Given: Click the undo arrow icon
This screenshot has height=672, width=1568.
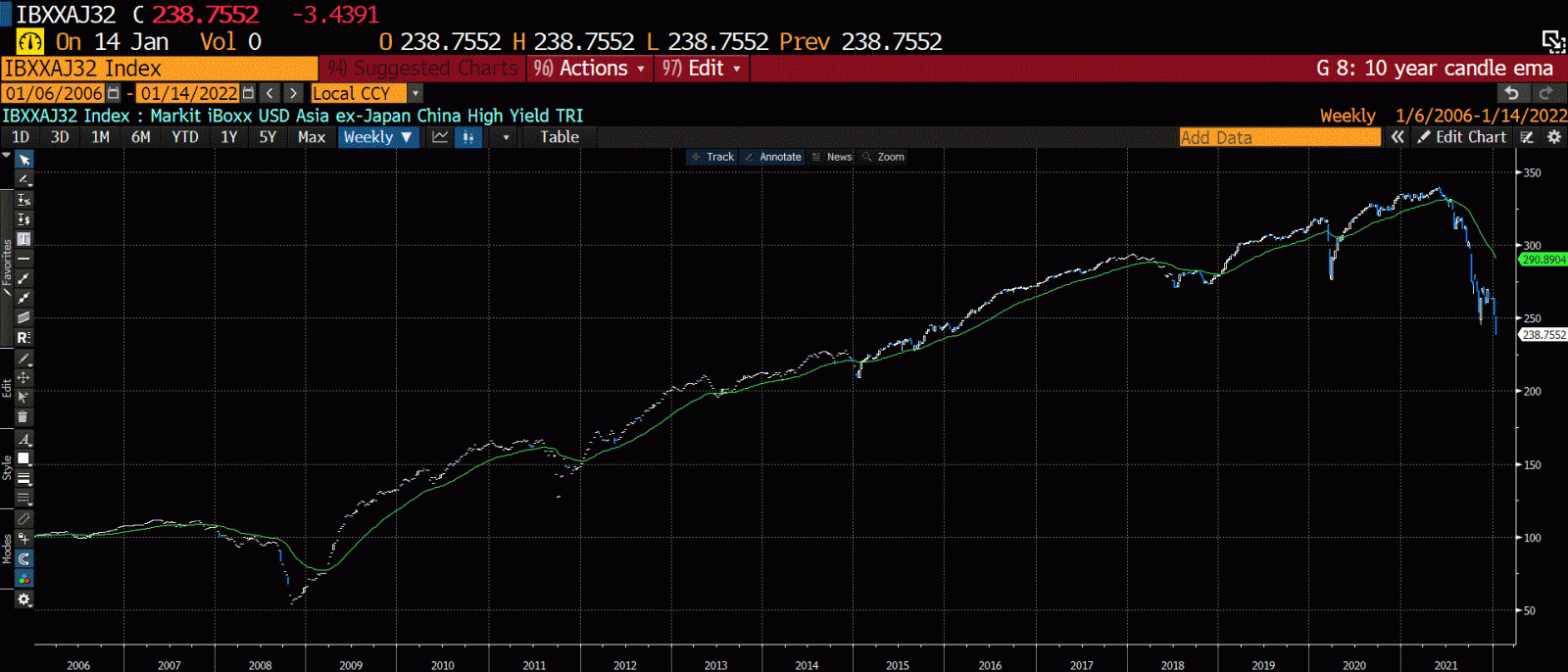Looking at the screenshot, I should pos(1512,93).
